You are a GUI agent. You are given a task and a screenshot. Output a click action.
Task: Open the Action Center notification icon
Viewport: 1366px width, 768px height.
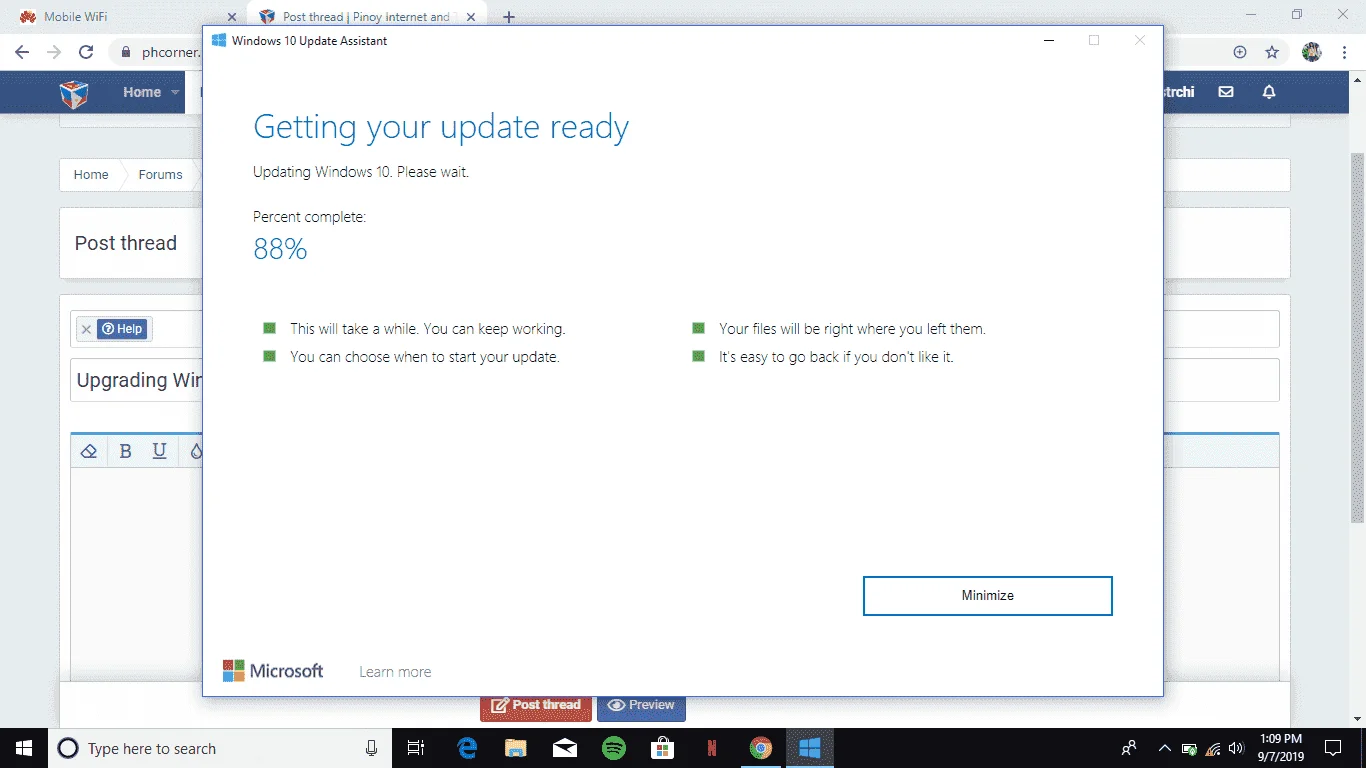point(1333,748)
